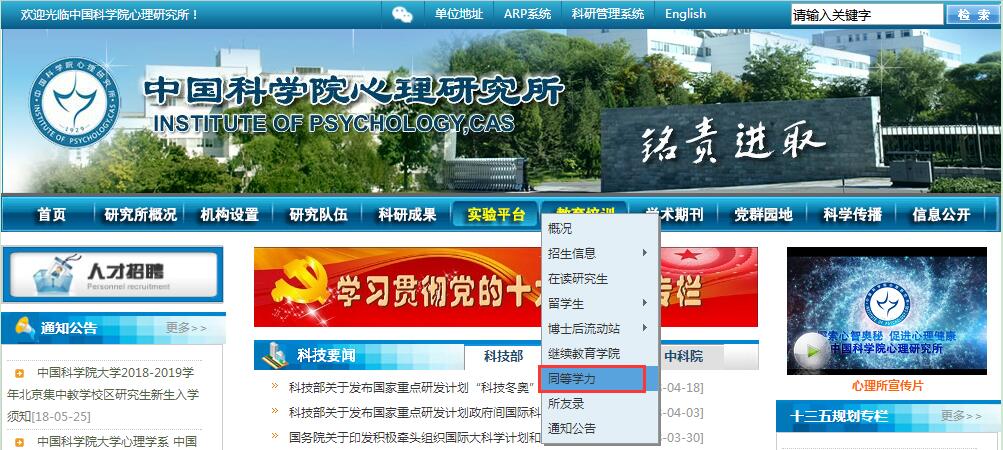Expand the 博士后流动站 submenu arrow
This screenshot has height=450, width=1003.
644,328
